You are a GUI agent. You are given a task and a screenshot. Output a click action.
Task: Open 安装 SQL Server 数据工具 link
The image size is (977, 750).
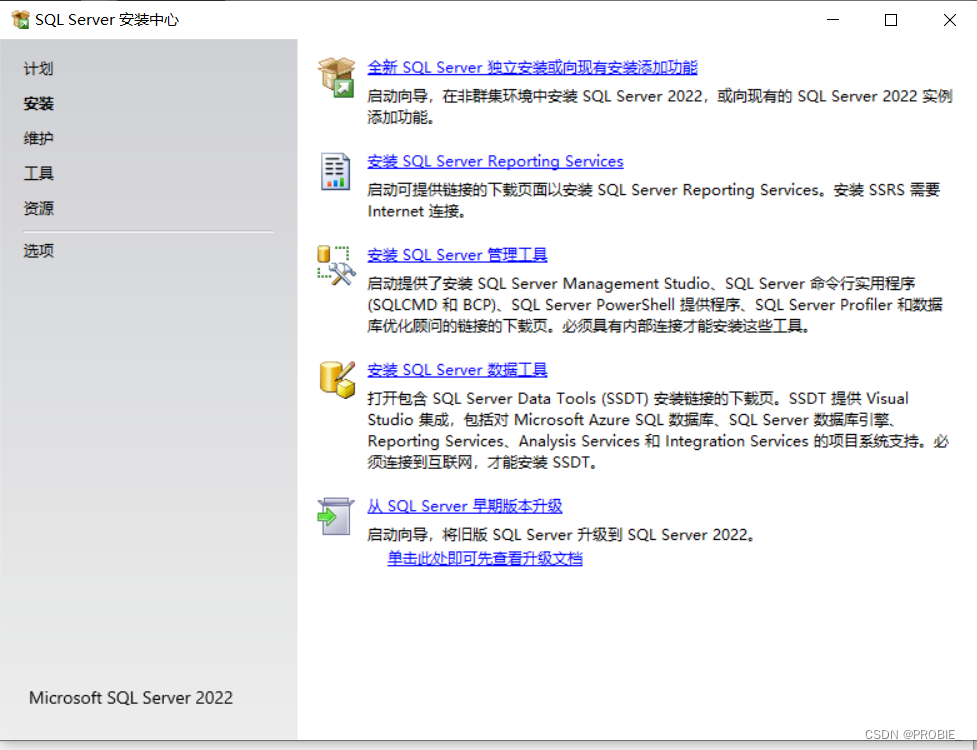coord(457,370)
